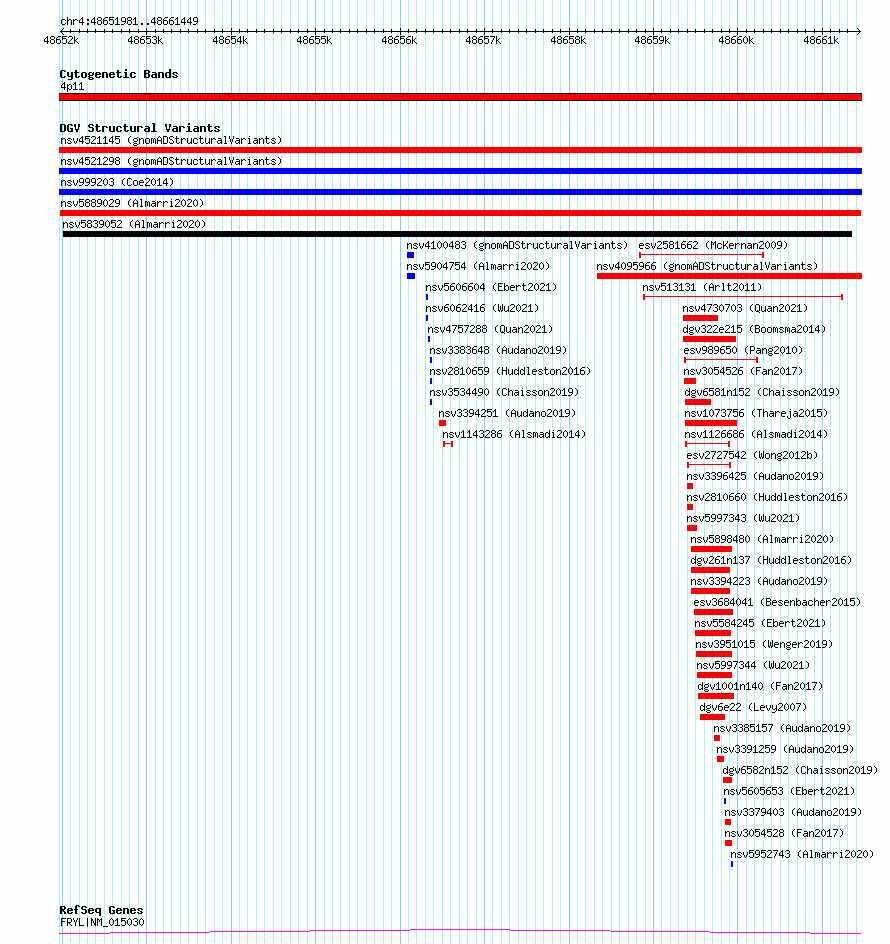Click nsv3385157 (Audano2019) label
Screen dimensions: 890x944
[x=782, y=730]
